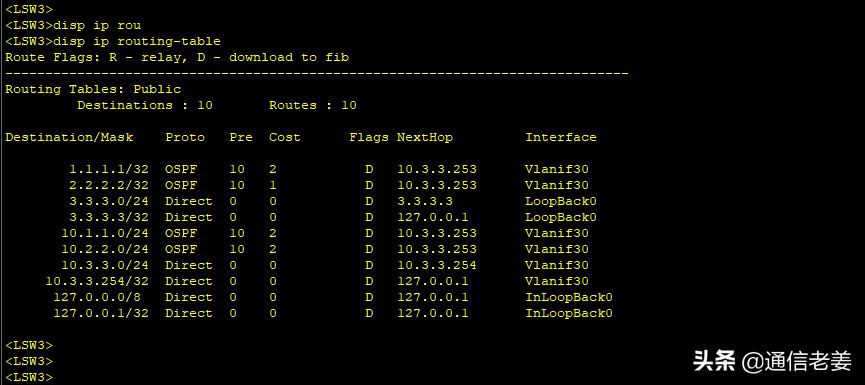
Task: Click the 10.3.3.0/24 Direct destination
Action: (x=105, y=265)
